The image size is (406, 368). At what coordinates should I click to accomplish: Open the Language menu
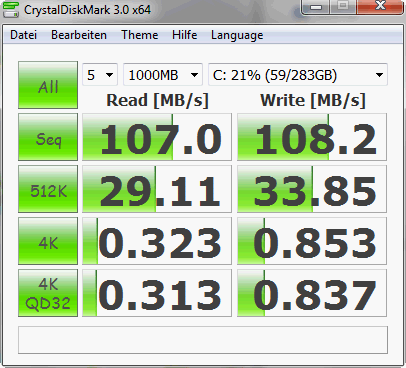click(x=237, y=35)
